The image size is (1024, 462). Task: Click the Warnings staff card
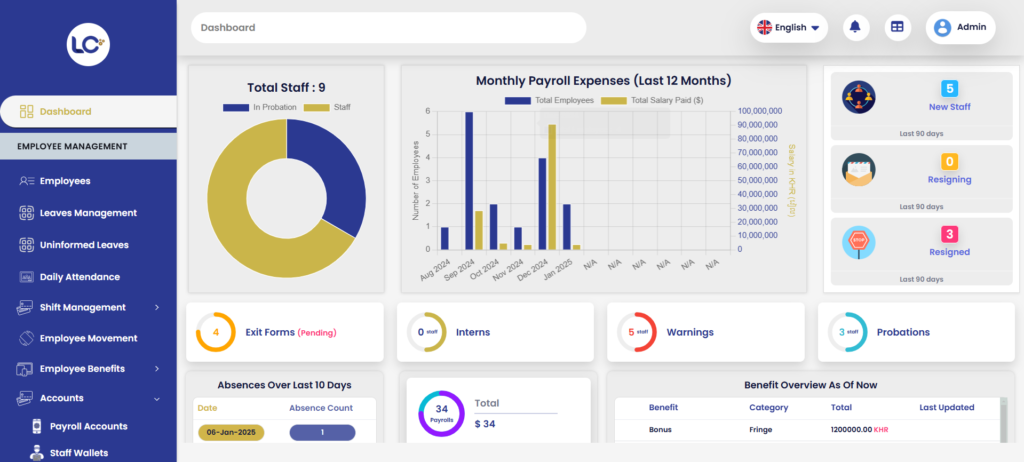[706, 332]
